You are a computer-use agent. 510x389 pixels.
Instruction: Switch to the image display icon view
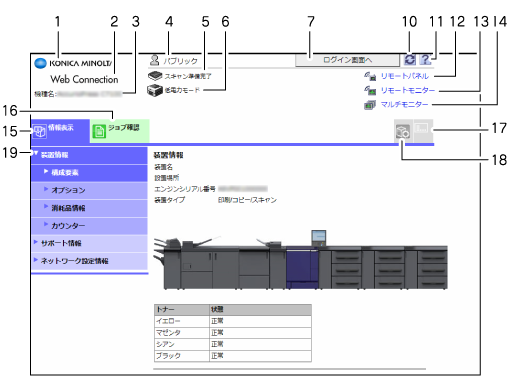[x=403, y=131]
